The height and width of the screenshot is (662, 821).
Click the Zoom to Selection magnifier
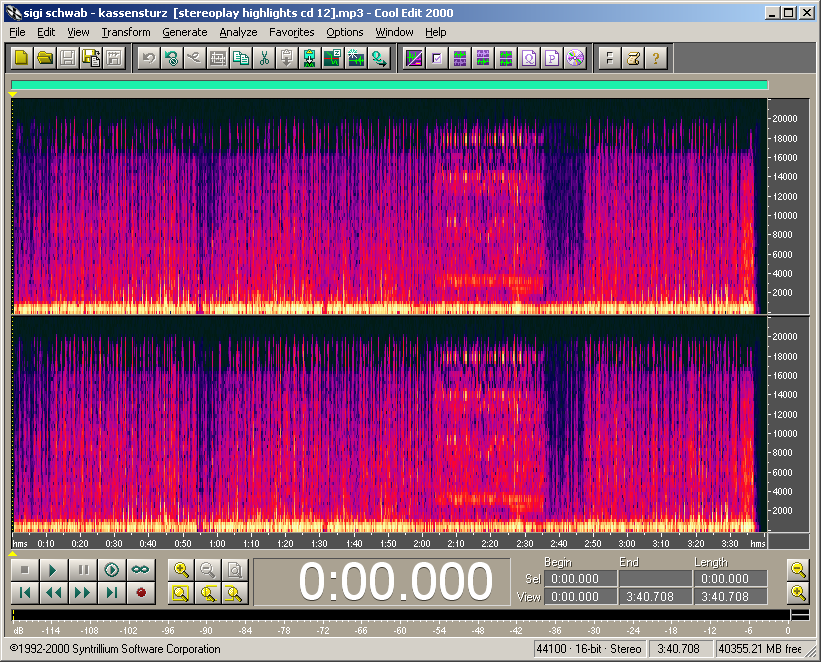[181, 593]
